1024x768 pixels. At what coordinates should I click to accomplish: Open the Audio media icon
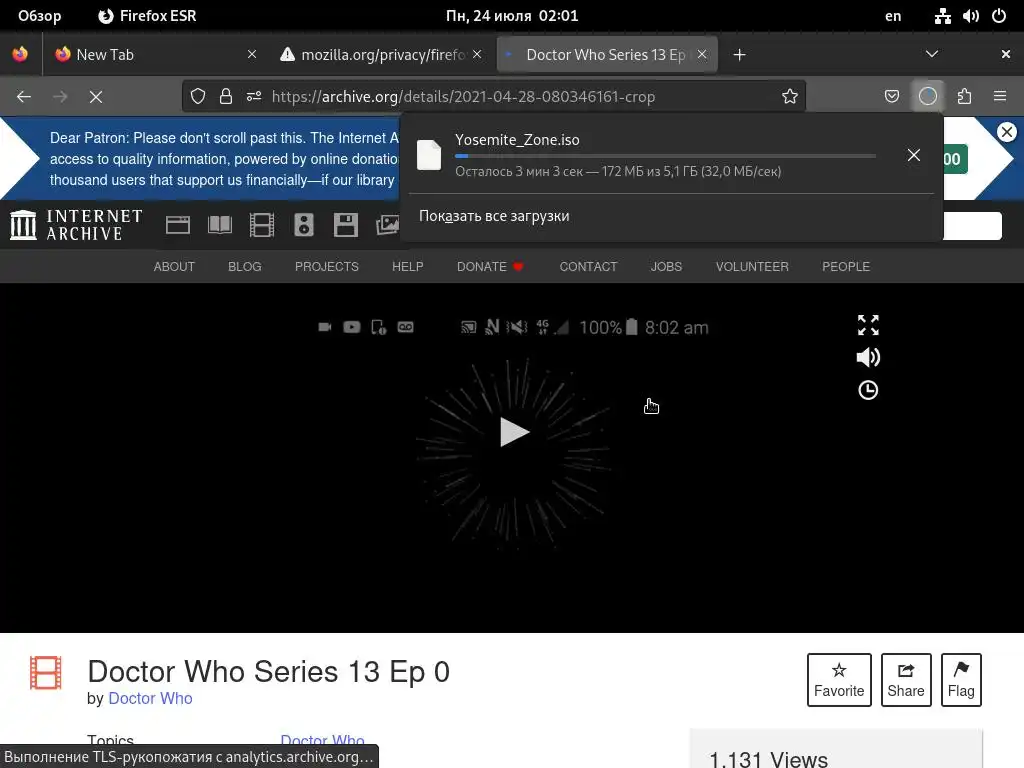click(x=304, y=225)
